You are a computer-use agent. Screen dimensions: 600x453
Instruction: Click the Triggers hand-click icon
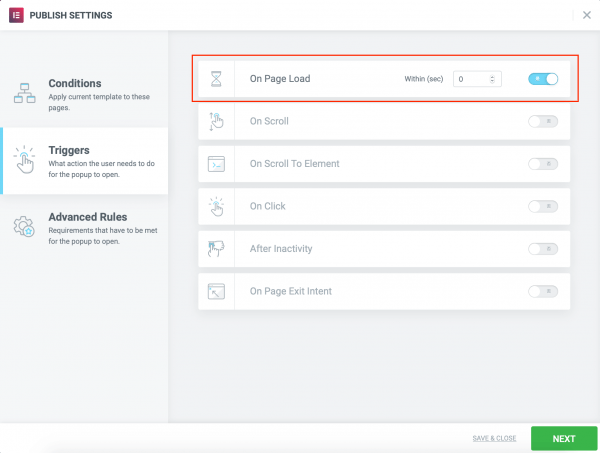click(24, 159)
